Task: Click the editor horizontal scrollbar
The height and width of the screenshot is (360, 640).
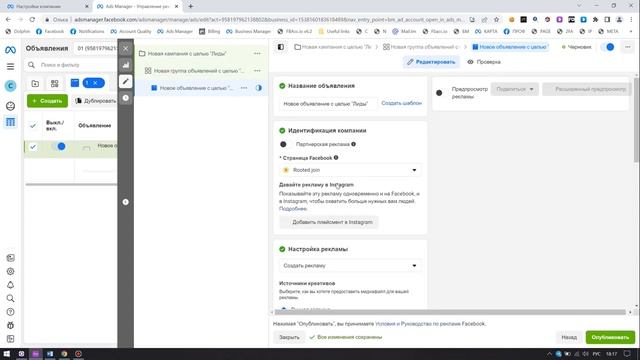Action: pos(450,312)
